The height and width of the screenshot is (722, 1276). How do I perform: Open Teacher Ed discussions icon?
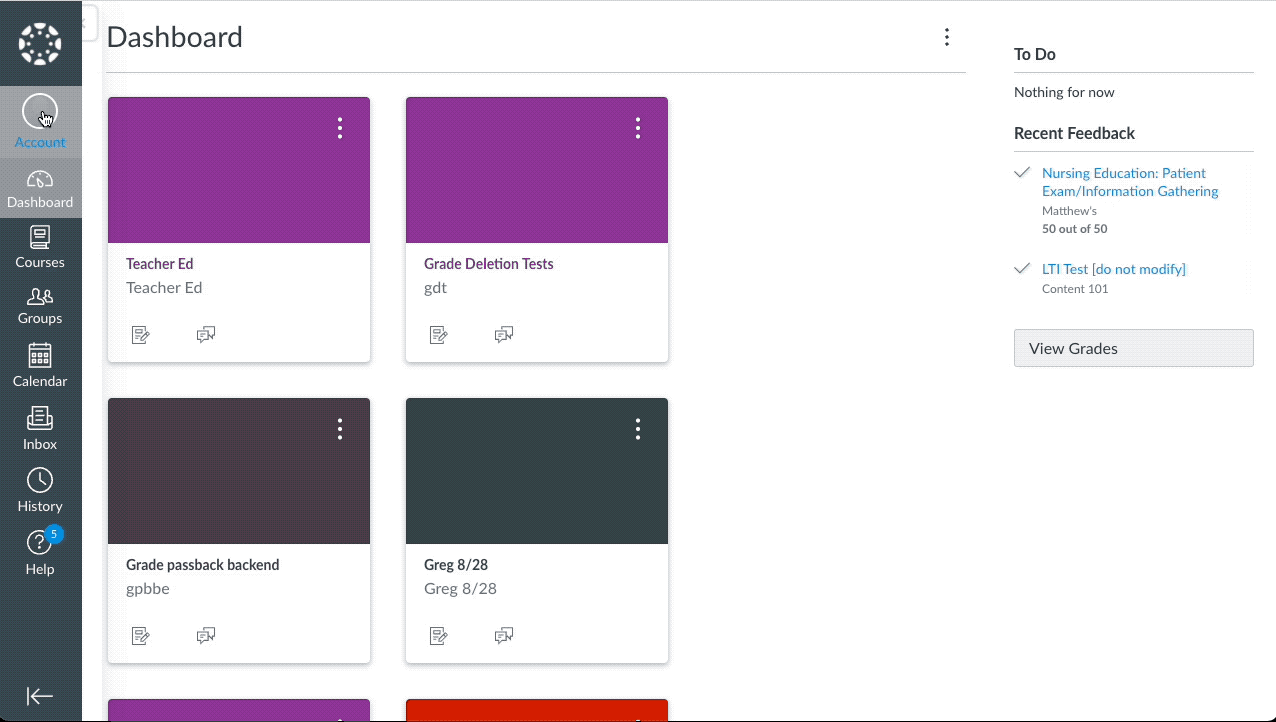[x=206, y=335]
